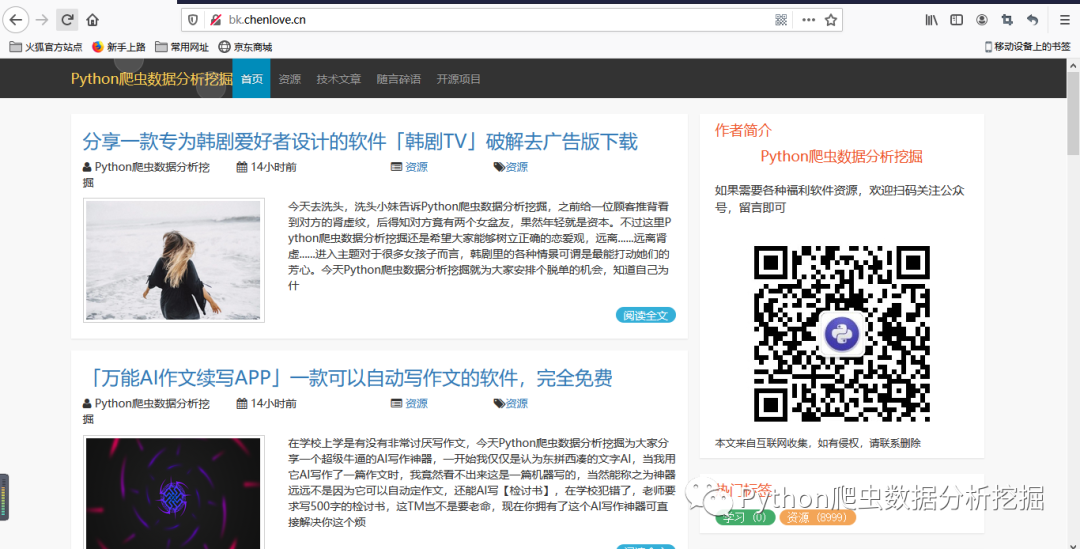Open the tracking protection shield icon
1080x549 pixels.
194,20
